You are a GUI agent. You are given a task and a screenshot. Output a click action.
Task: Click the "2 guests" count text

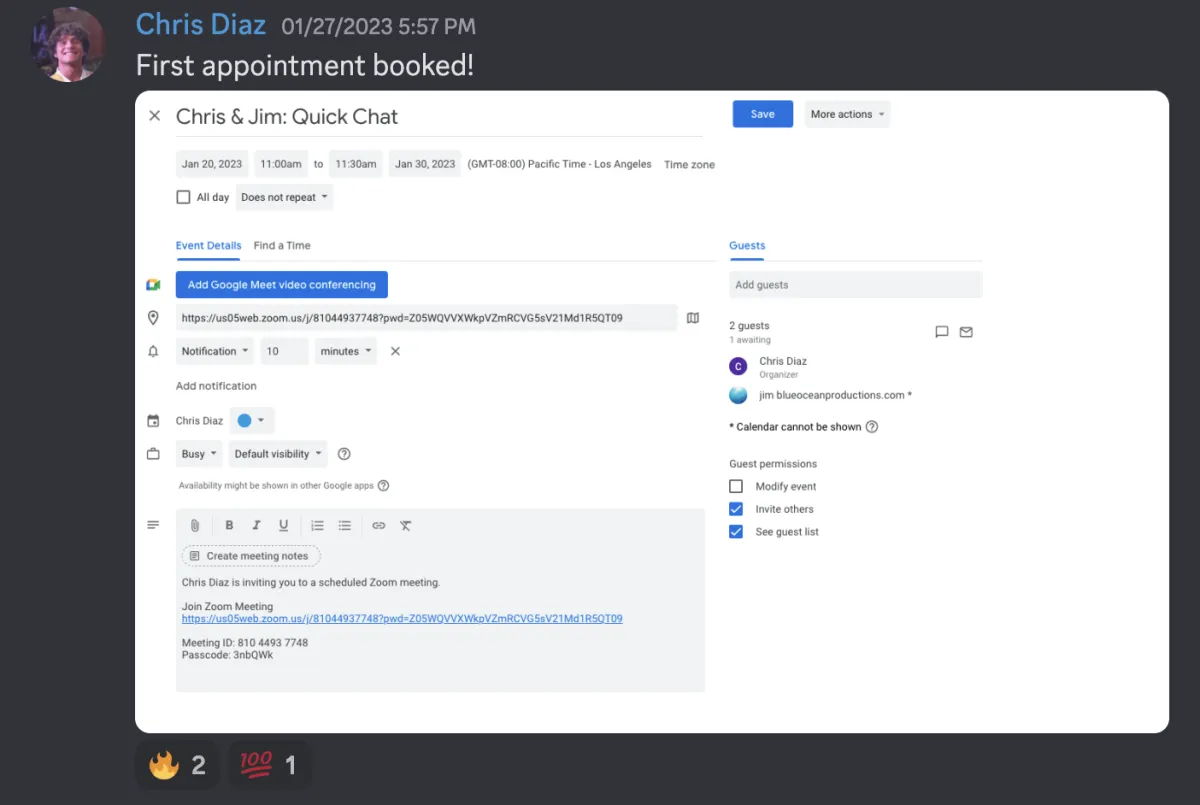tap(750, 326)
